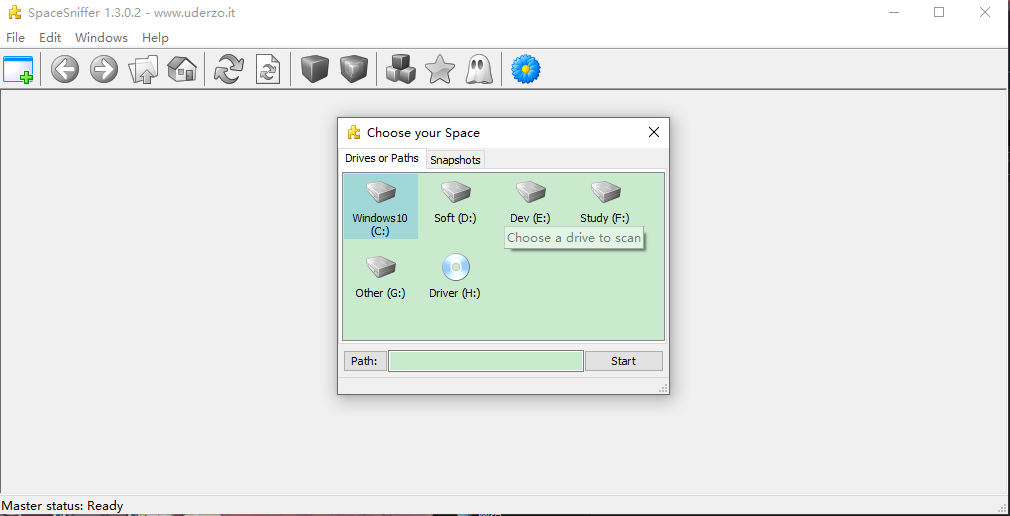1010x516 pixels.
Task: Maximize the SpaceSniffer window
Action: coord(939,12)
